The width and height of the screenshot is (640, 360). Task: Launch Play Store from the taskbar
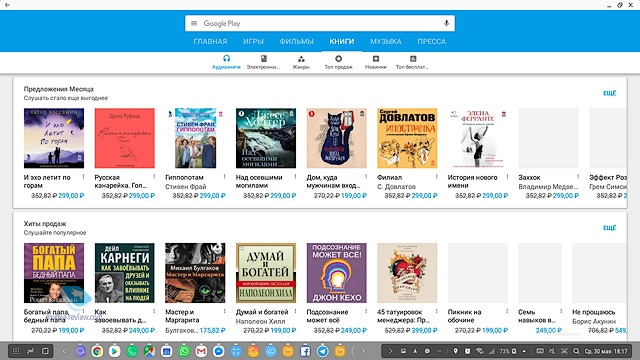pos(114,351)
